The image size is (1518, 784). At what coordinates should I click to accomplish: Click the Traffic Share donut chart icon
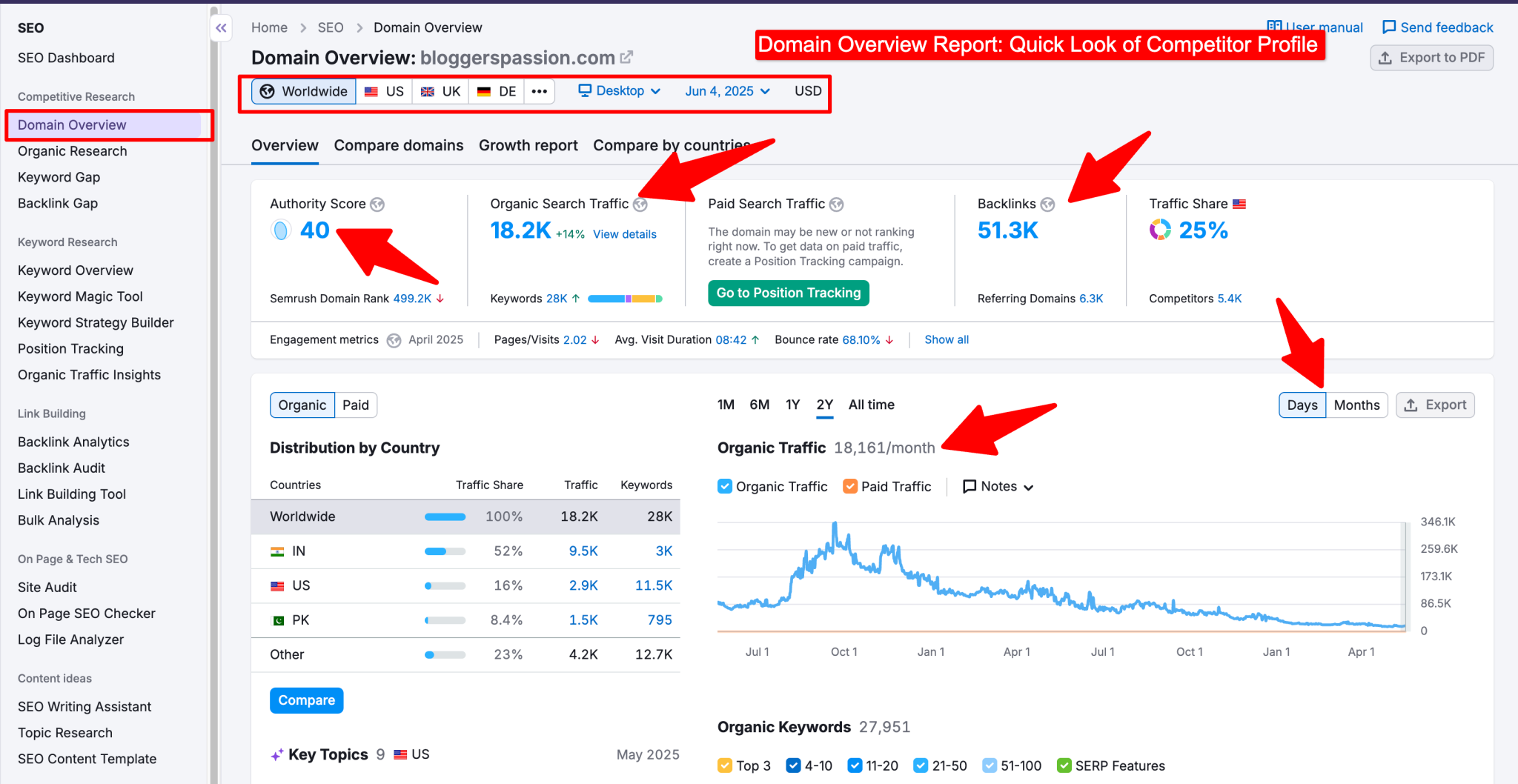pos(1160,230)
